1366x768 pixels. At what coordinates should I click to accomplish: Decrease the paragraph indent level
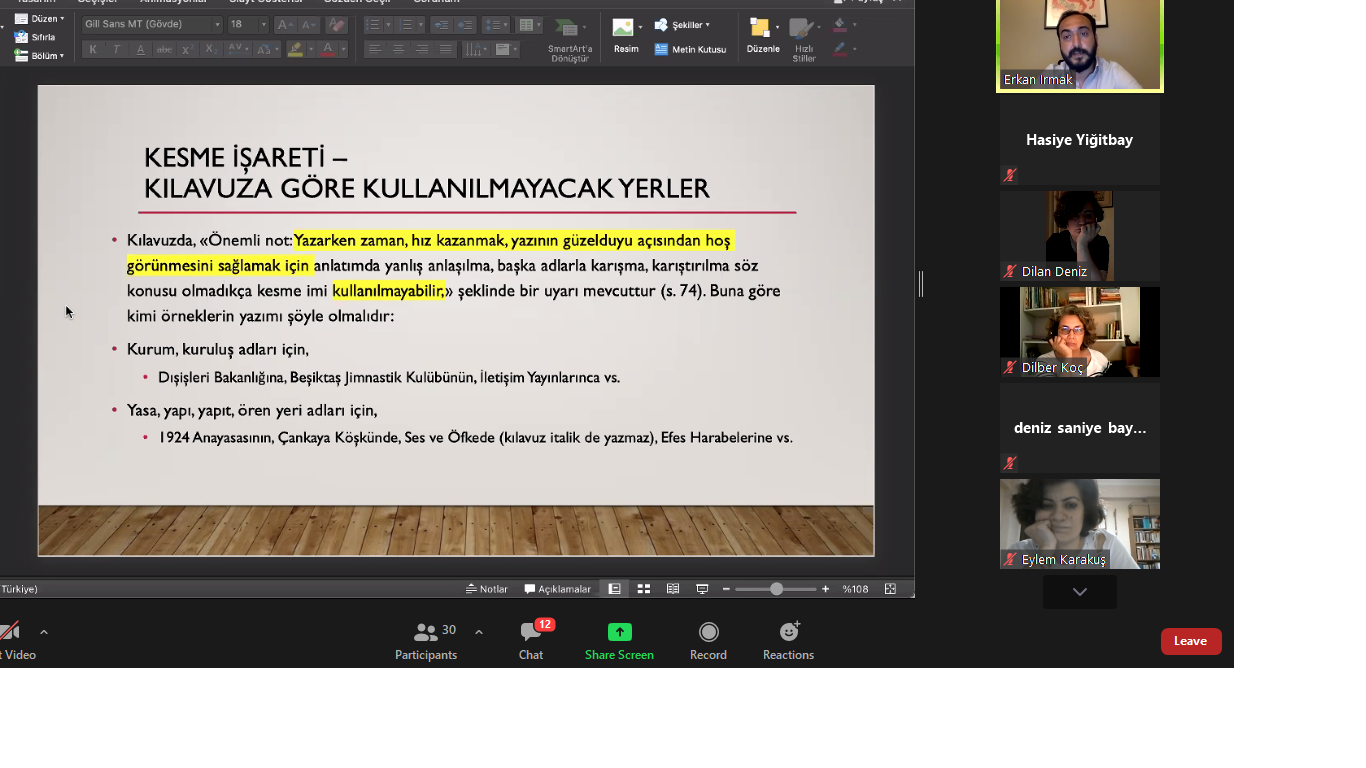[x=441, y=24]
